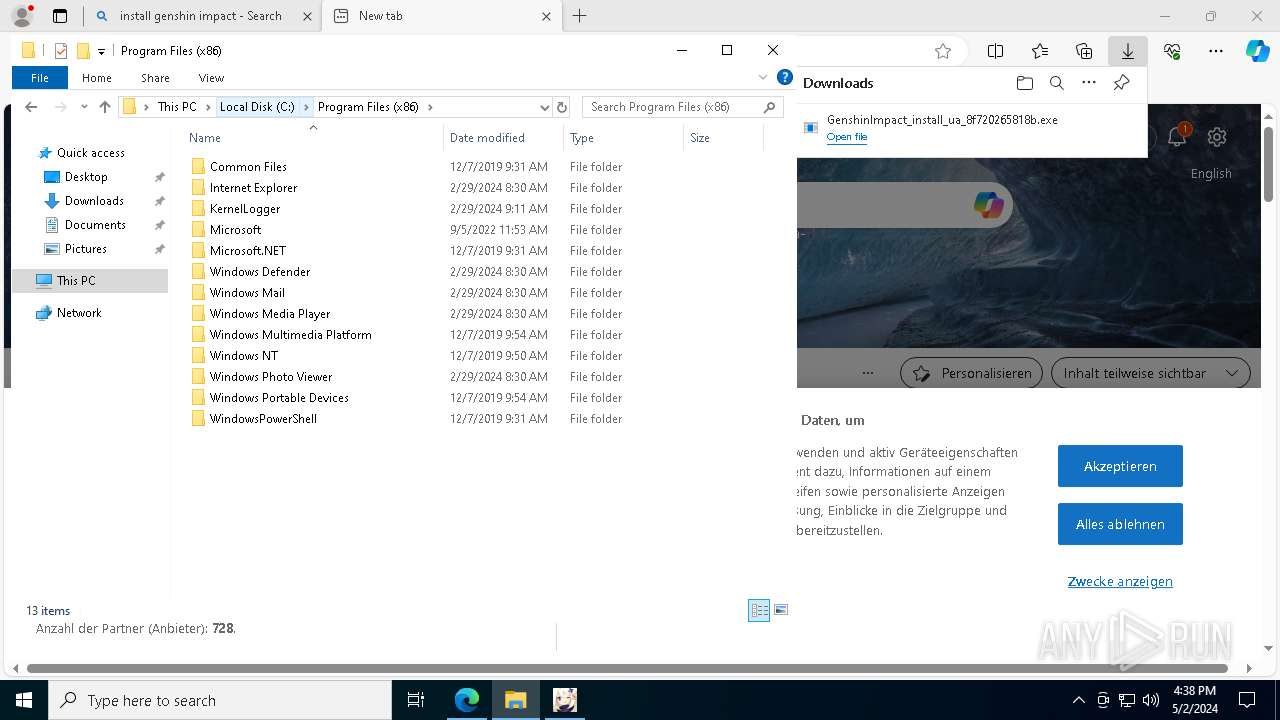Open Edge browser essentials heart icon

tap(1172, 51)
